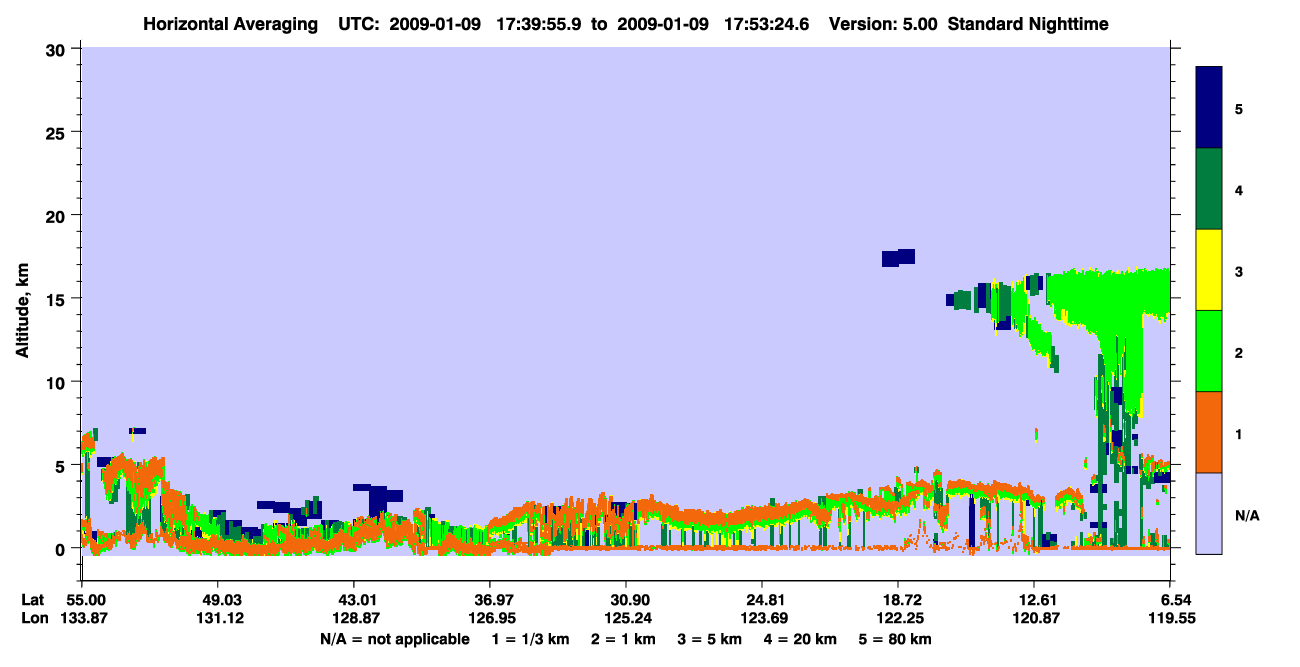
Task: Select the lavender N/A colorbar swatch
Action: (x=1209, y=513)
